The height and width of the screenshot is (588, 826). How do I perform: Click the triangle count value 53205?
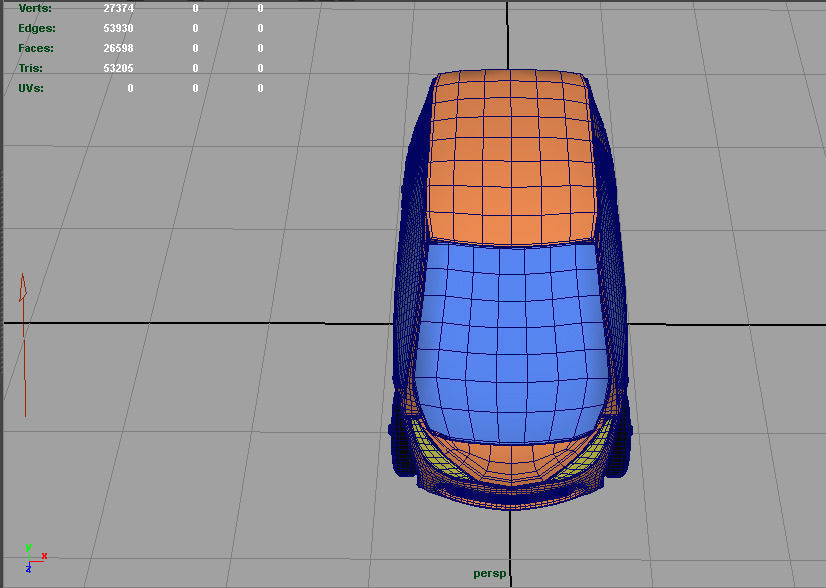(x=119, y=68)
